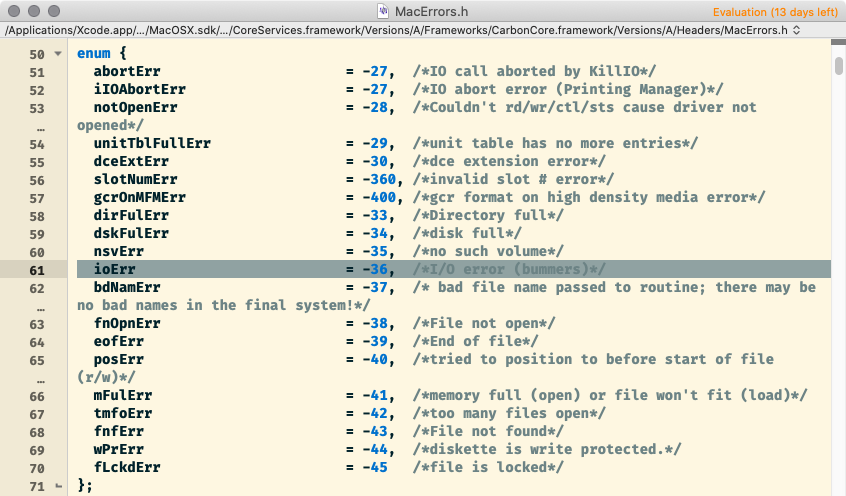Screen dimensions: 846x496
Task: Click the soft-wrap ellipsis below line 62
Action: (x=40, y=306)
